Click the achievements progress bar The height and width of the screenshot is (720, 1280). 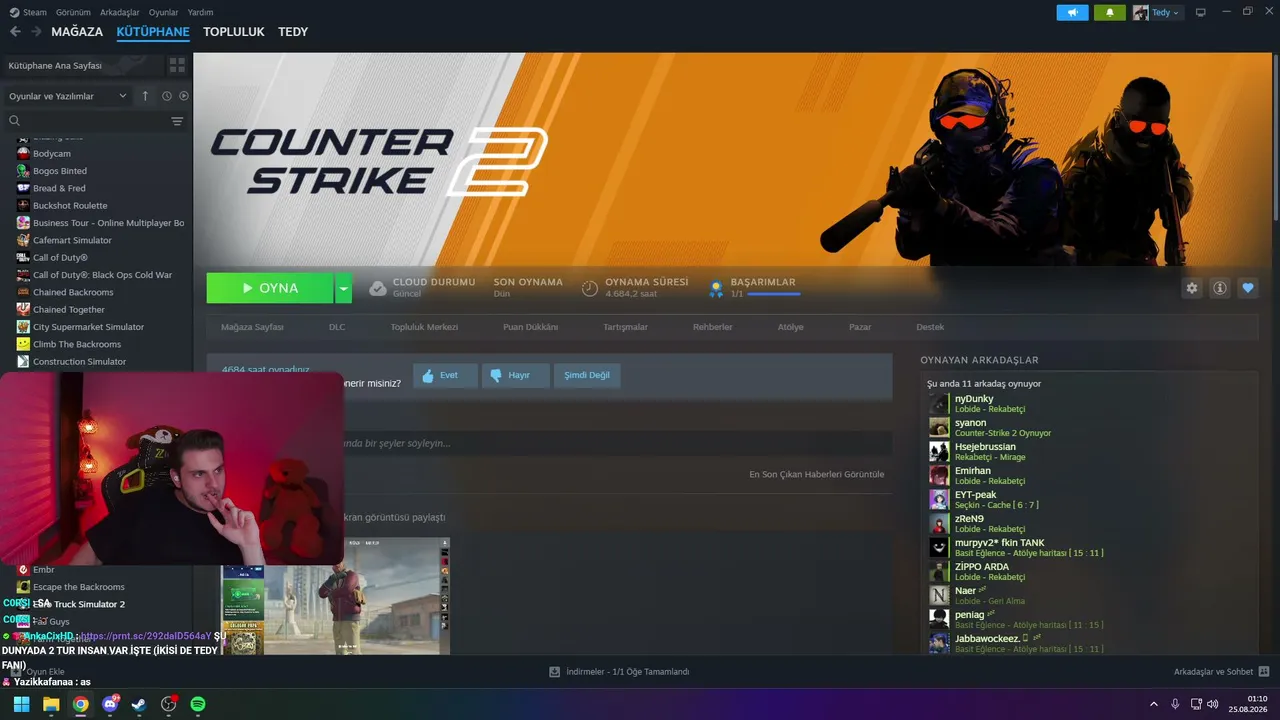tap(773, 294)
